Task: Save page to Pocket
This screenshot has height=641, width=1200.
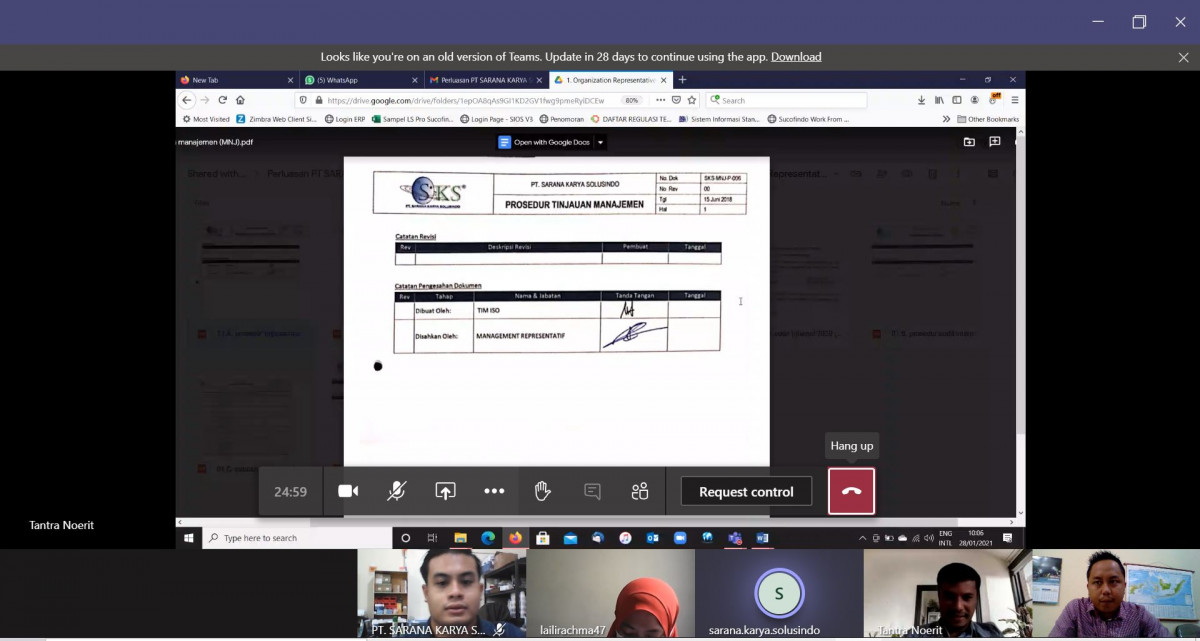Action: coord(676,100)
